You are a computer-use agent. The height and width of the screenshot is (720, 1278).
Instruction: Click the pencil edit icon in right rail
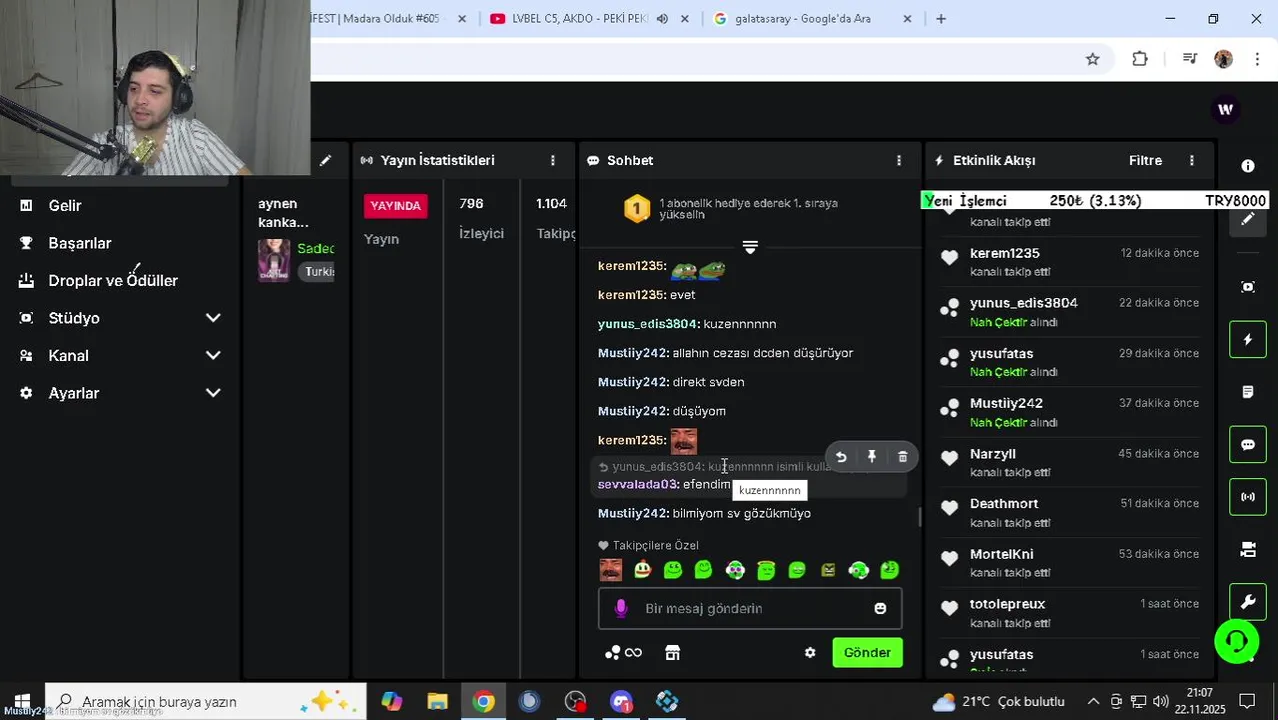point(1248,219)
